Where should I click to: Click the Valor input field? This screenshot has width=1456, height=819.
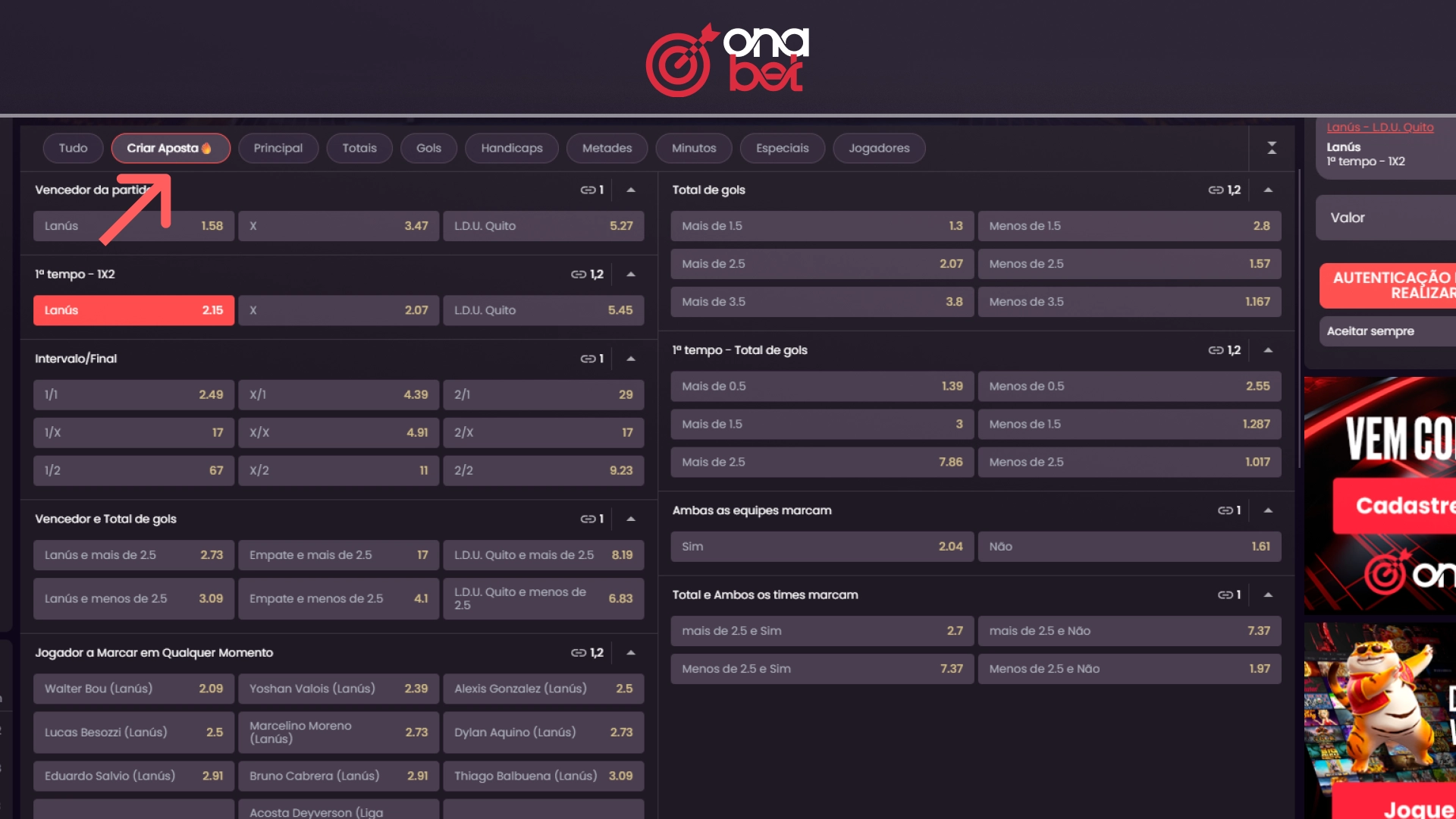[1386, 218]
